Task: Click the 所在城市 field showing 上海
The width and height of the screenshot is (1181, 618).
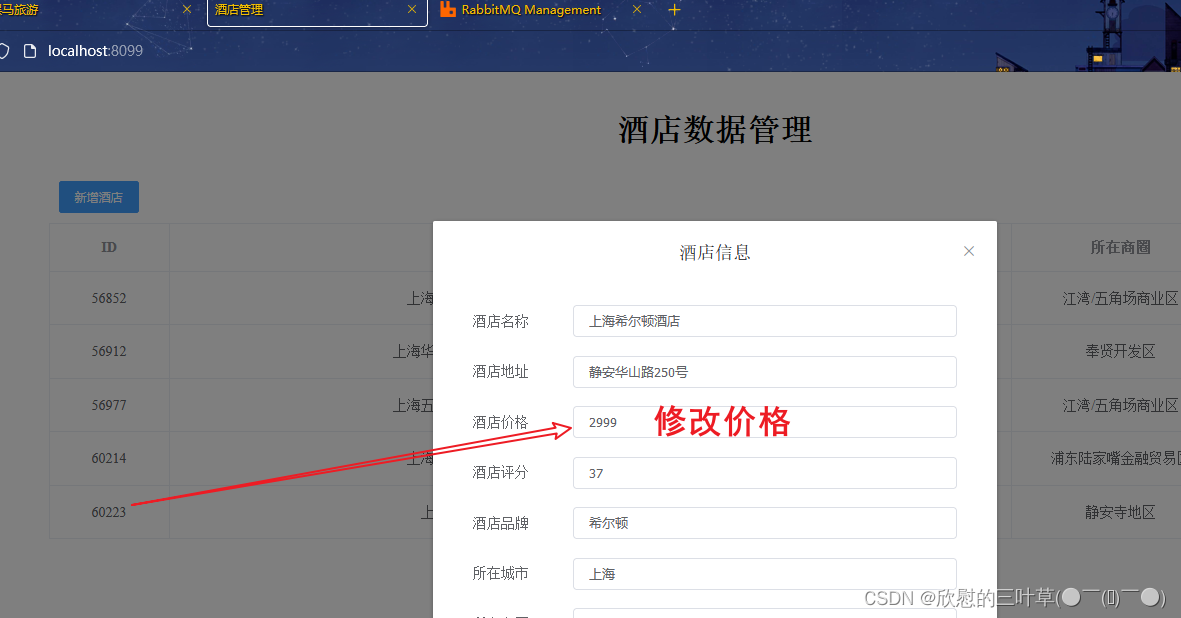Action: (x=764, y=574)
